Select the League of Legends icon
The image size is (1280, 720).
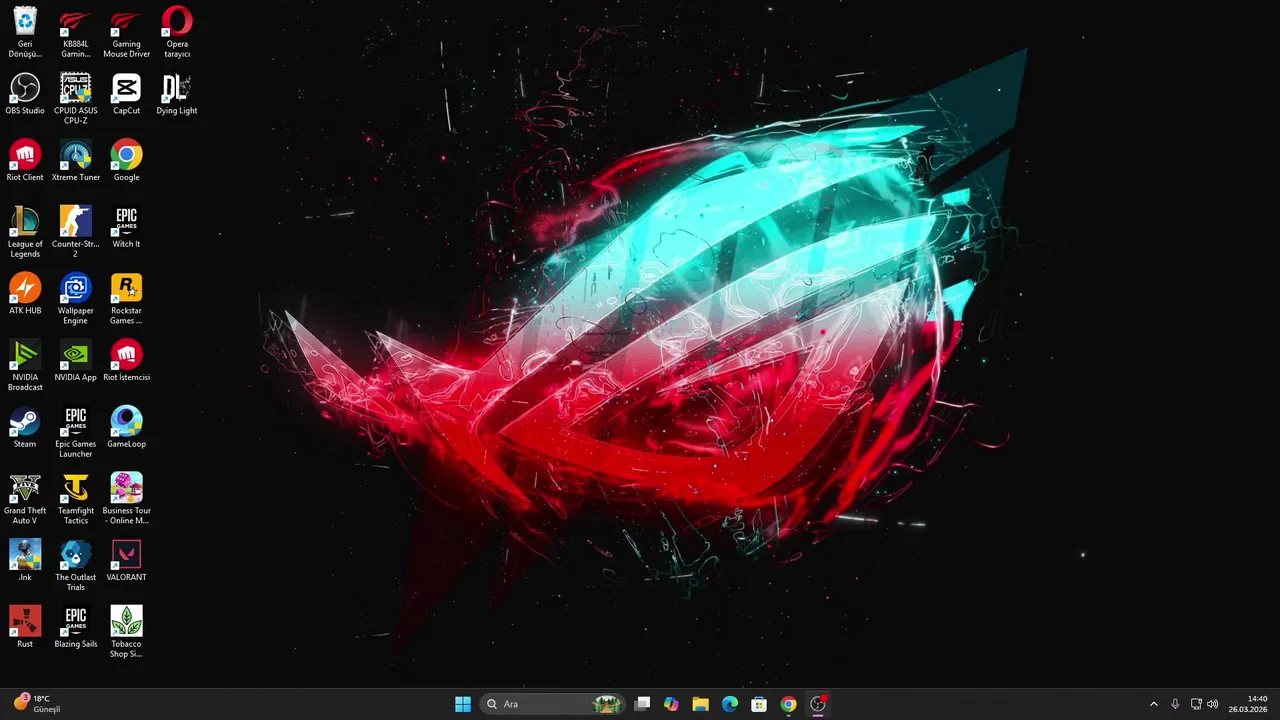pos(25,232)
